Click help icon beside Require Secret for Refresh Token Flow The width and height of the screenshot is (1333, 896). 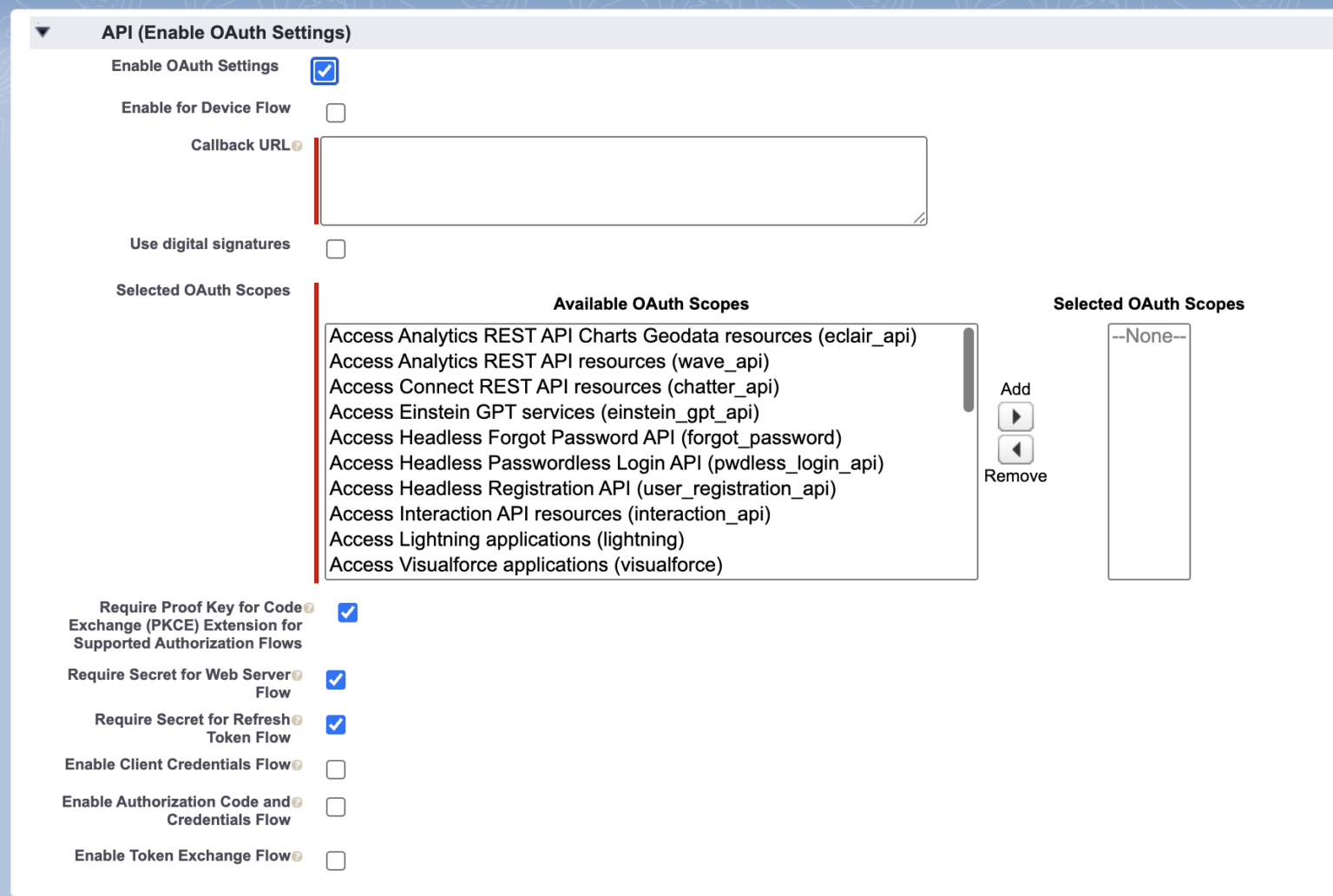coord(297,720)
